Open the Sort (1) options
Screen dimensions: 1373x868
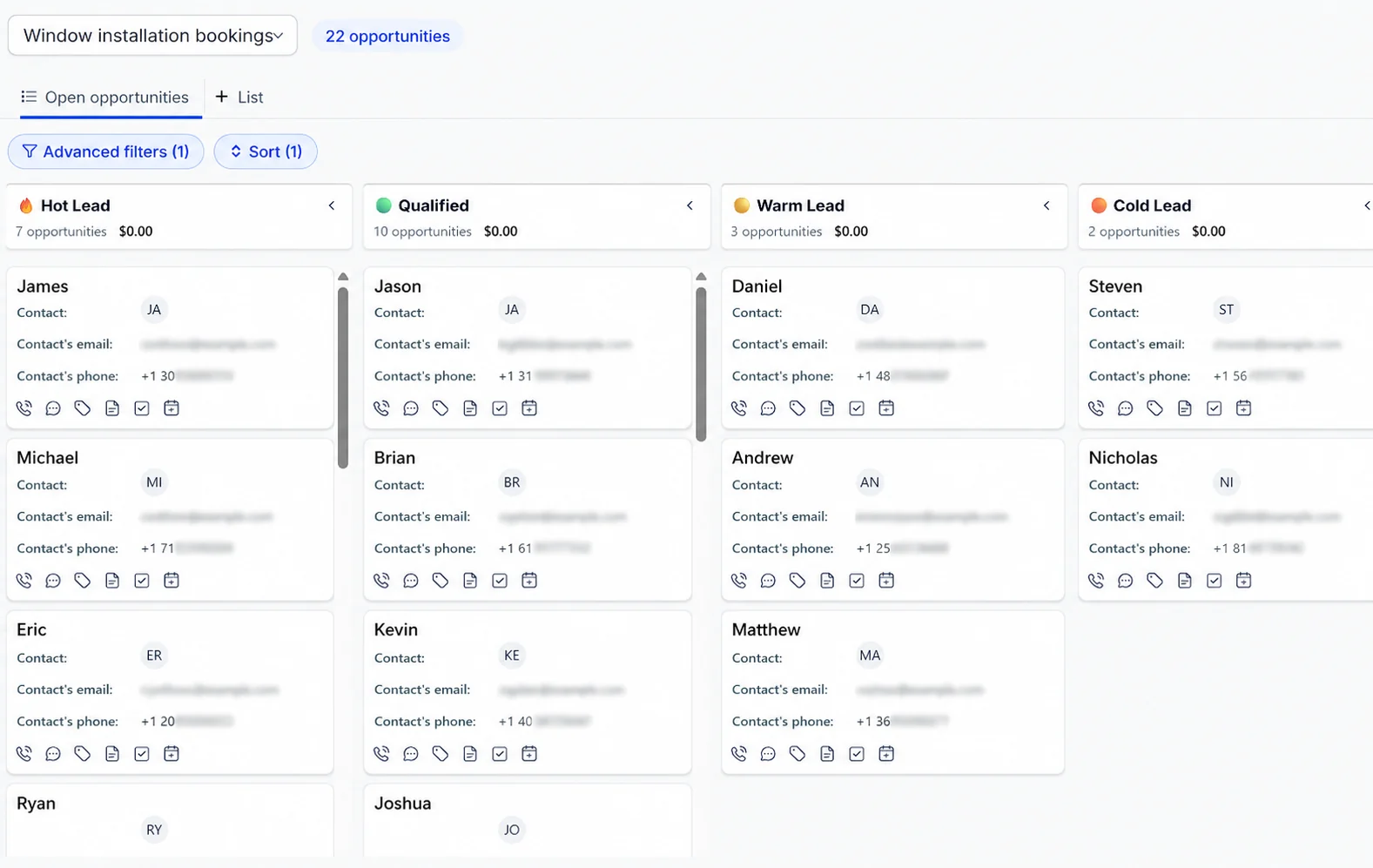pos(266,151)
